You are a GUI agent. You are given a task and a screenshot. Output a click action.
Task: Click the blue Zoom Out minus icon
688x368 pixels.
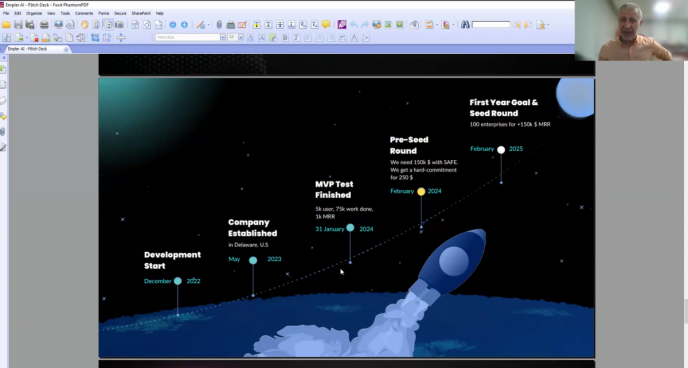(x=173, y=25)
